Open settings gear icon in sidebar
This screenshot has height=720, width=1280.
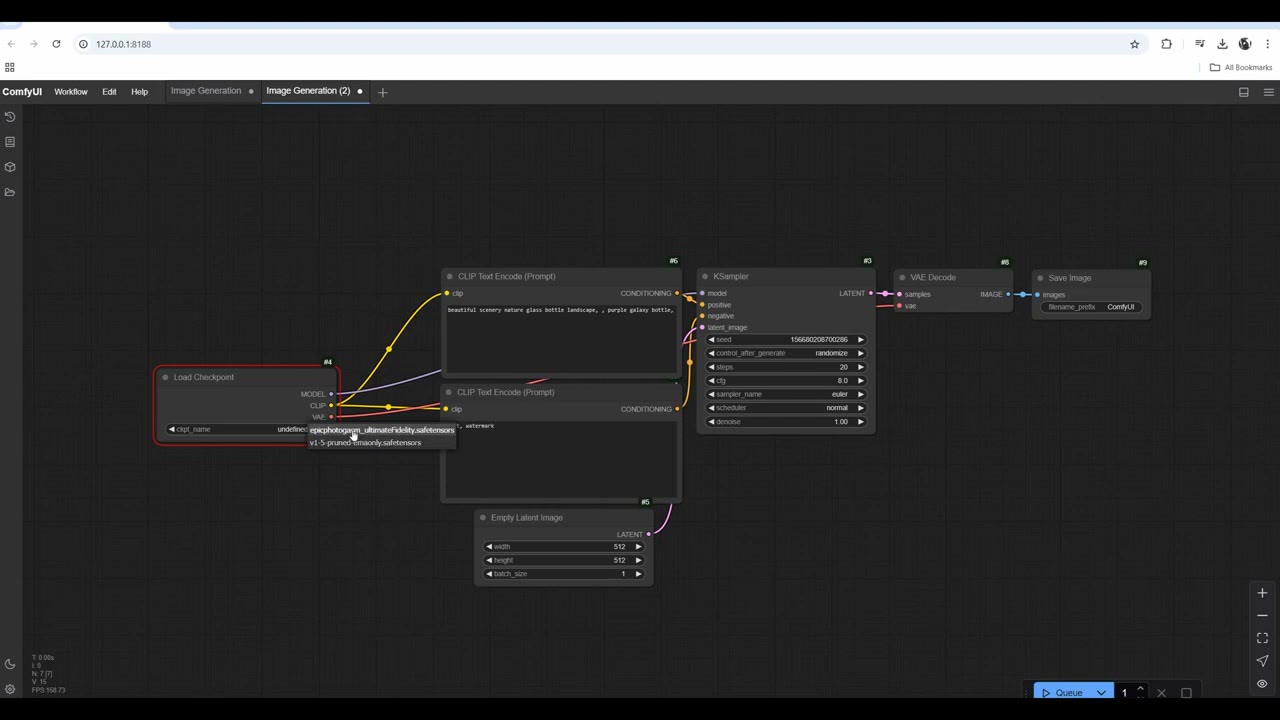tap(10, 689)
